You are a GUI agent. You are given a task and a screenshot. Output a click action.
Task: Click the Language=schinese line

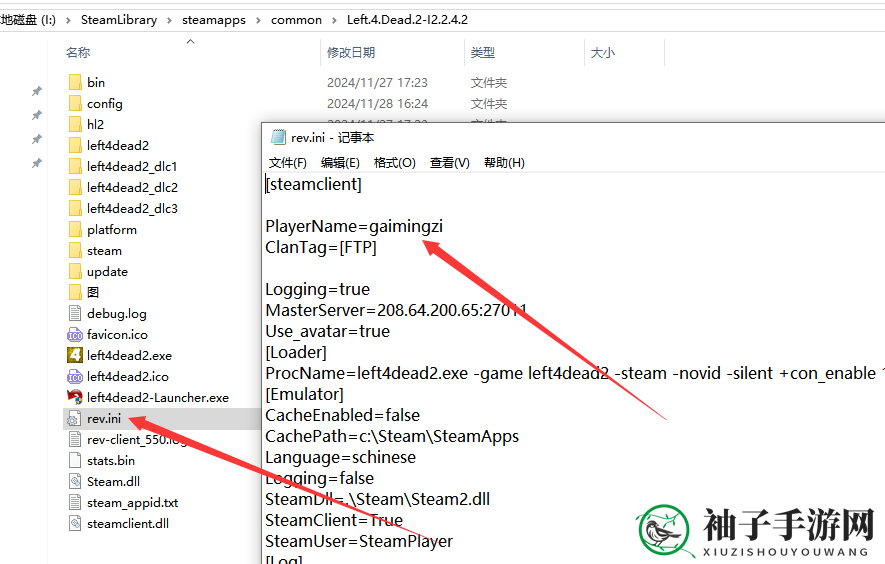point(340,457)
